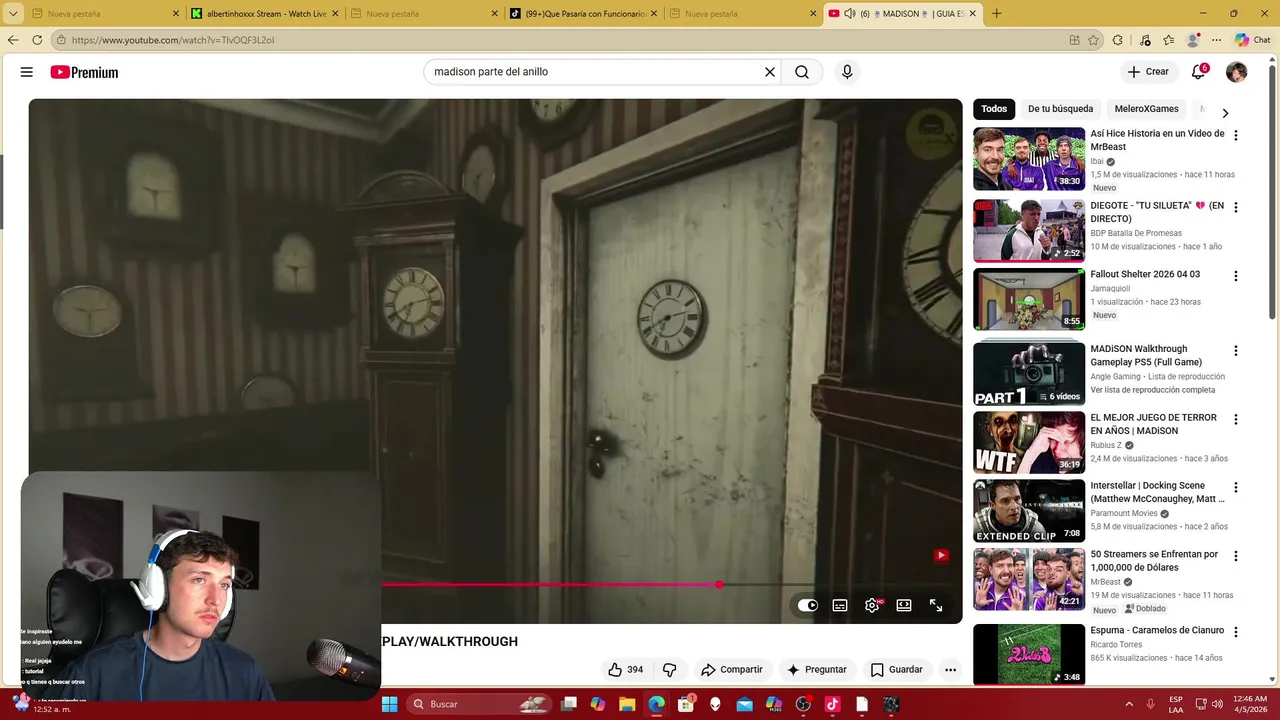The image size is (1280, 720).
Task: Open a new browser tab
Action: 996,14
